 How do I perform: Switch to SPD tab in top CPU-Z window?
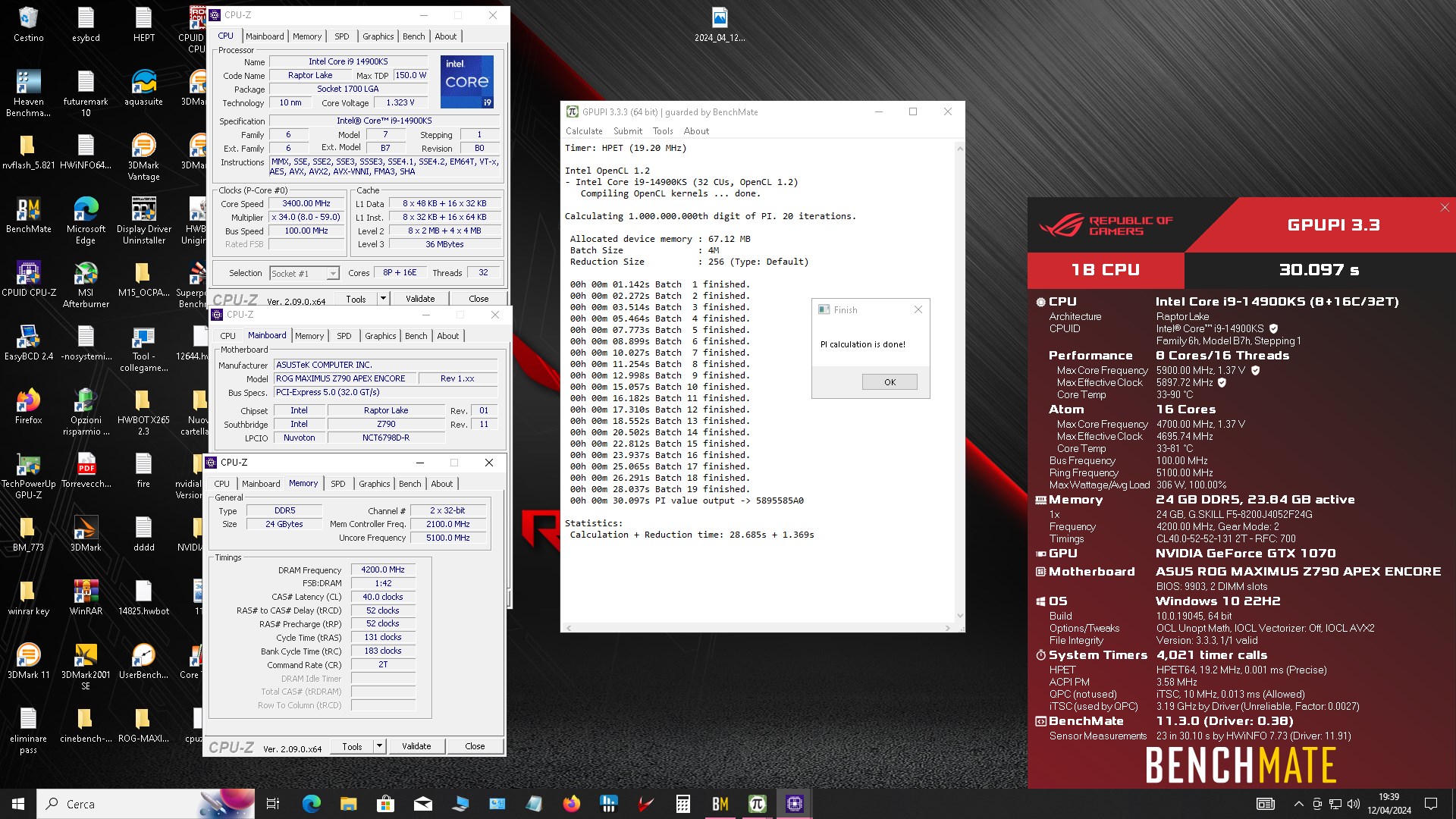tap(342, 36)
